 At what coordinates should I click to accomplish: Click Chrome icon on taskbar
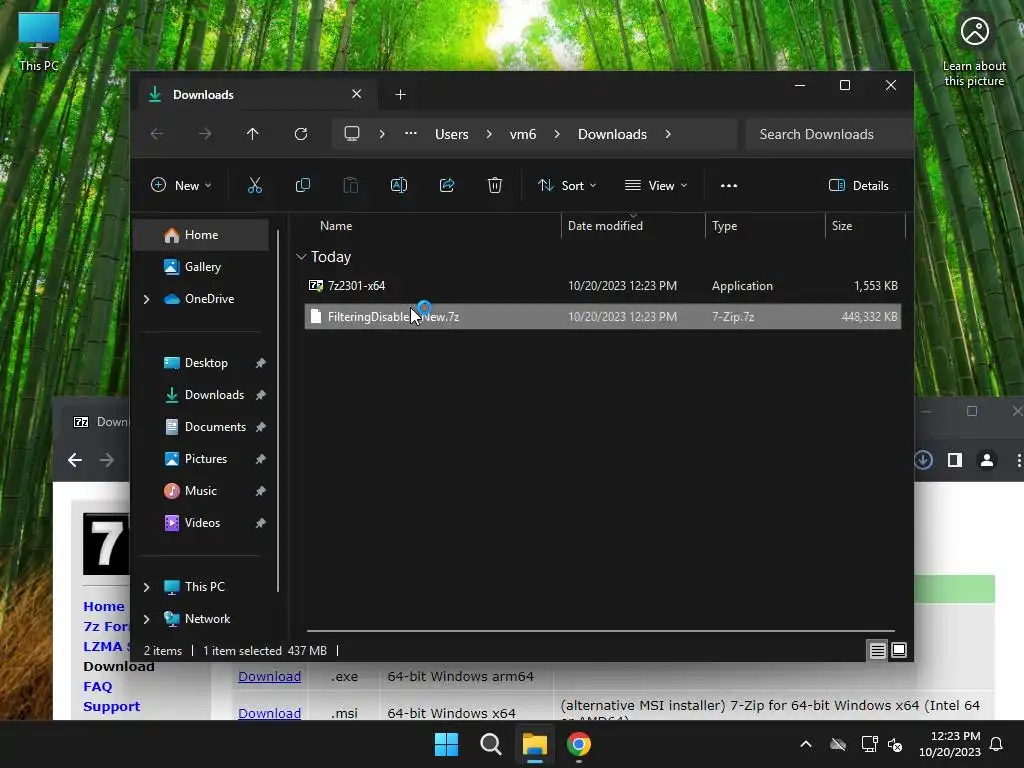click(579, 744)
